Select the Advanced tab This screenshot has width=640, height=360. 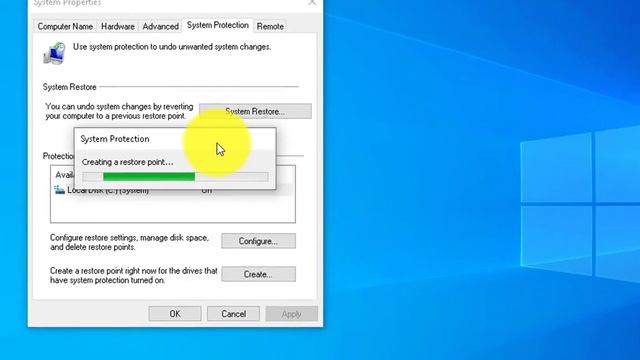click(160, 26)
